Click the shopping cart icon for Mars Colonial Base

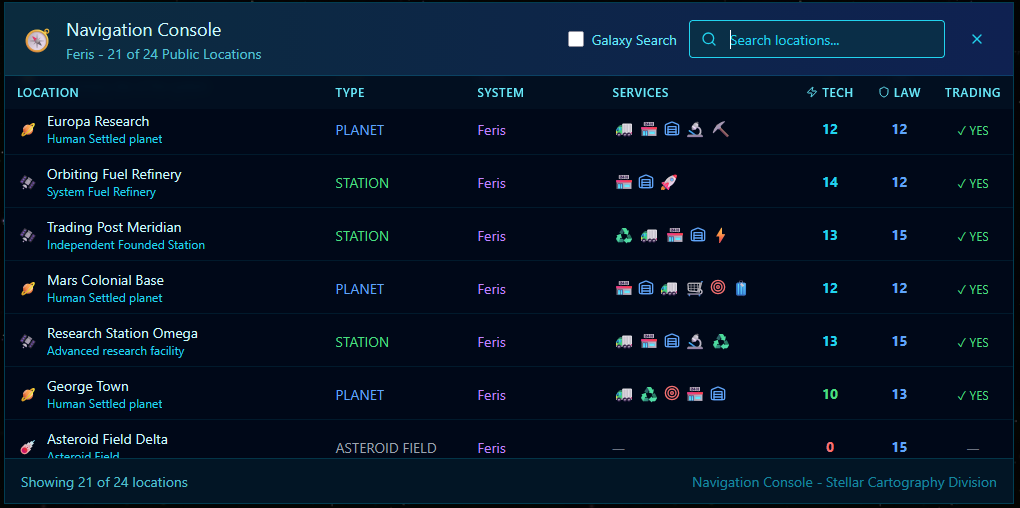coord(694,288)
